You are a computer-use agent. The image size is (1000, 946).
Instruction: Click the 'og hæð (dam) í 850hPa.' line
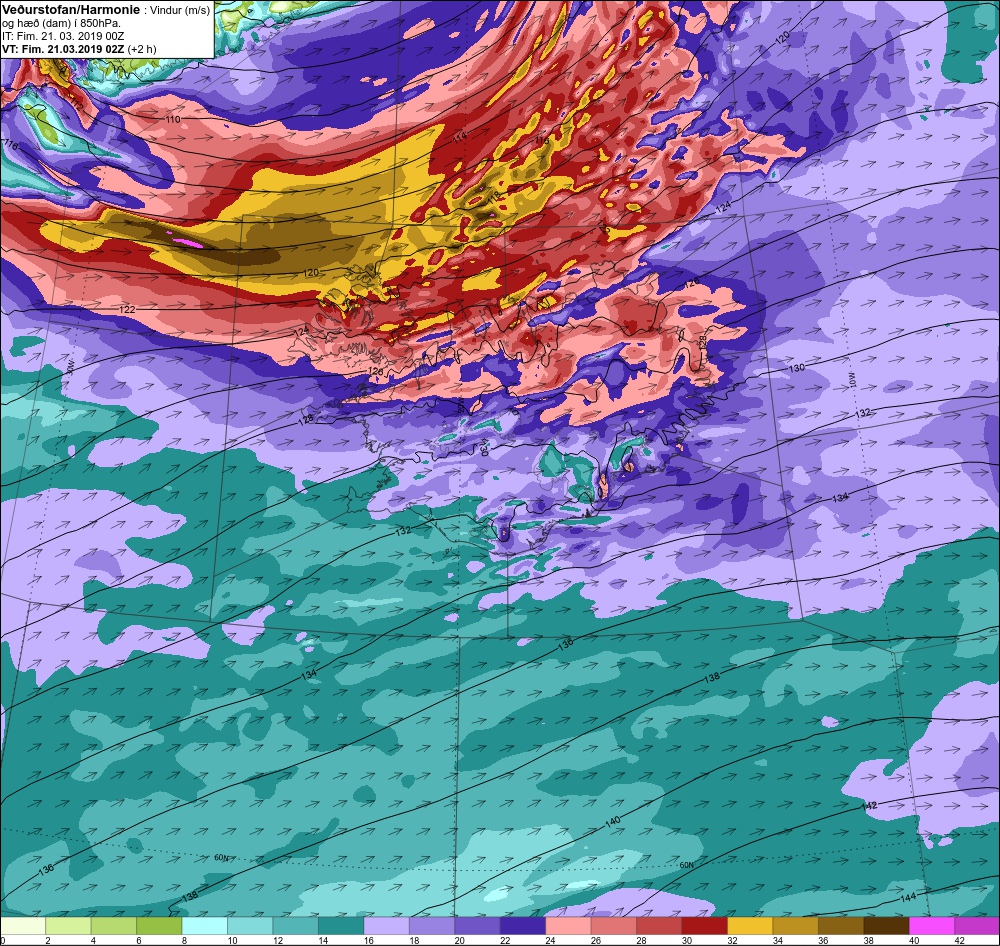click(x=61, y=23)
